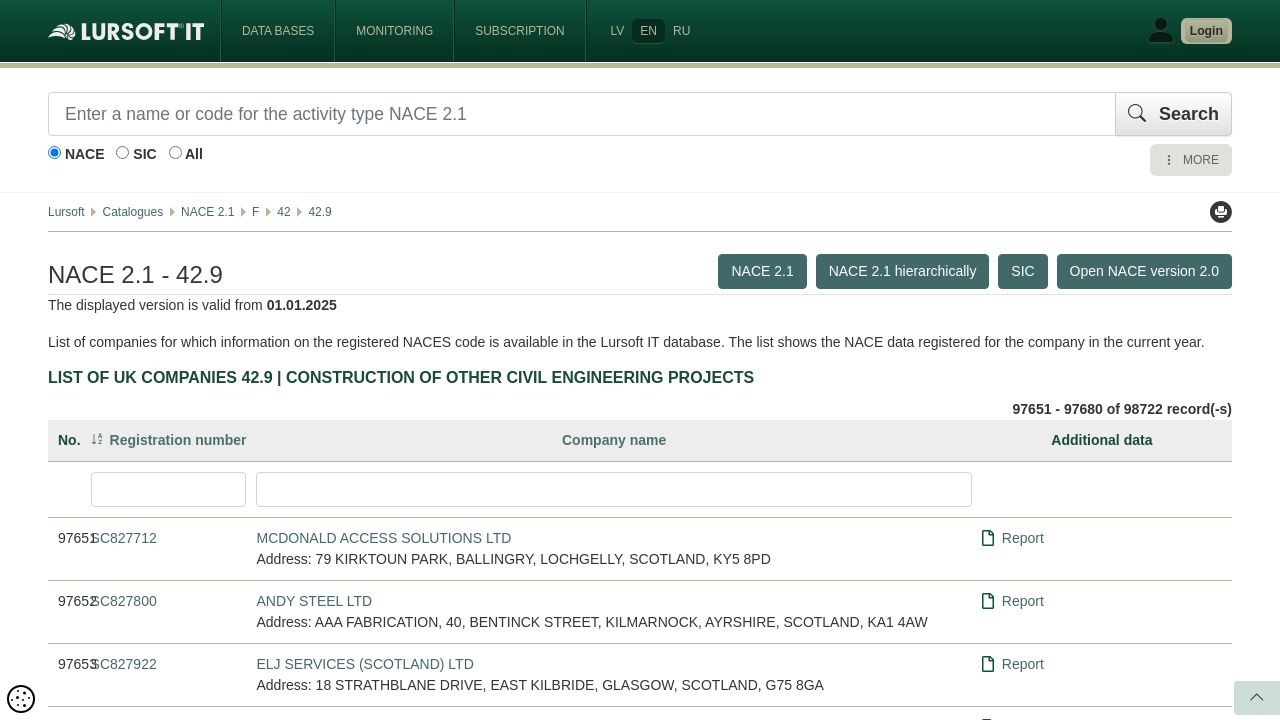Click the address 79 KIRKTOUN PARK, BALLINGRY
This screenshot has height=720, width=1280.
tap(514, 559)
